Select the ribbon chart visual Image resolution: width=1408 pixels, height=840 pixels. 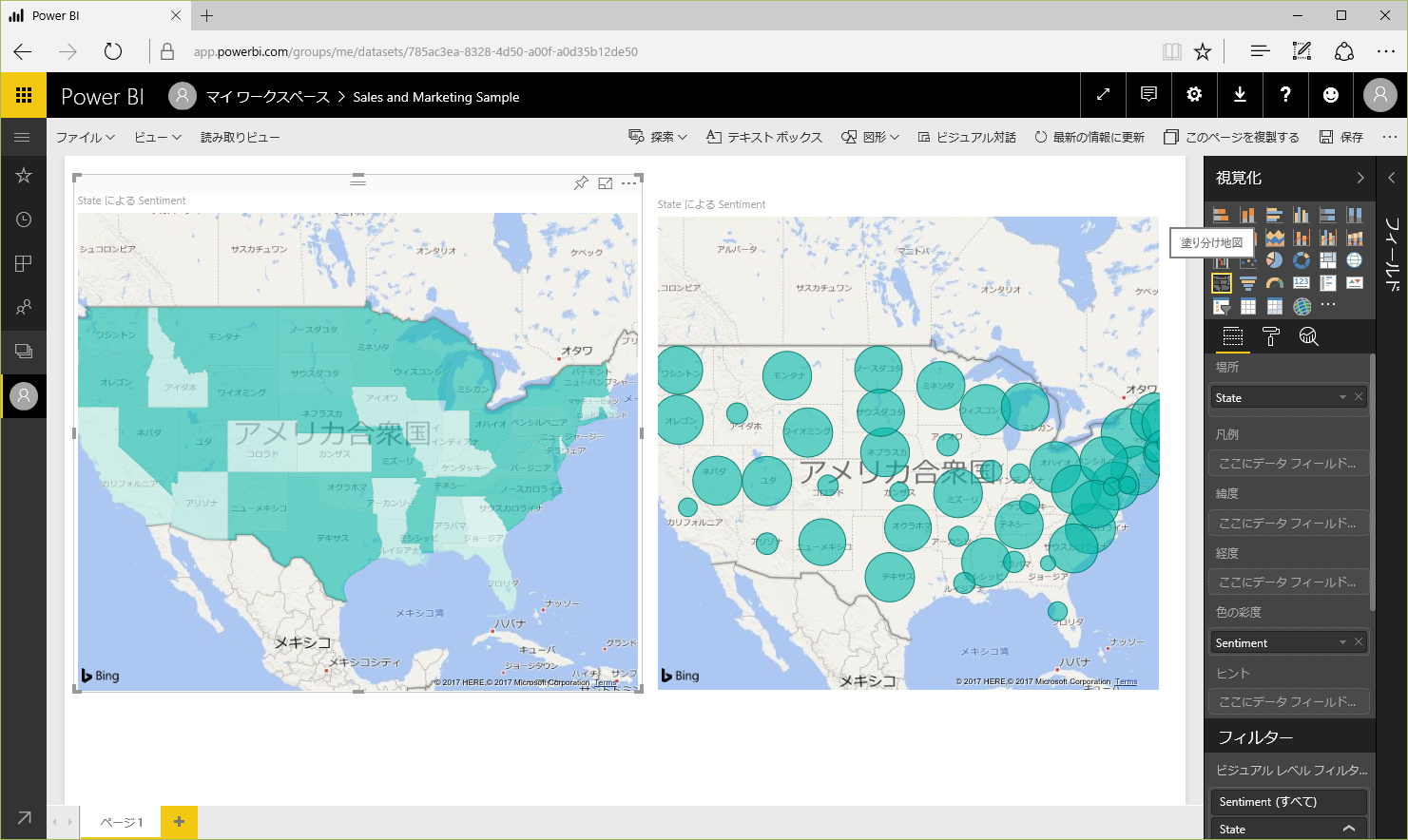1355,238
